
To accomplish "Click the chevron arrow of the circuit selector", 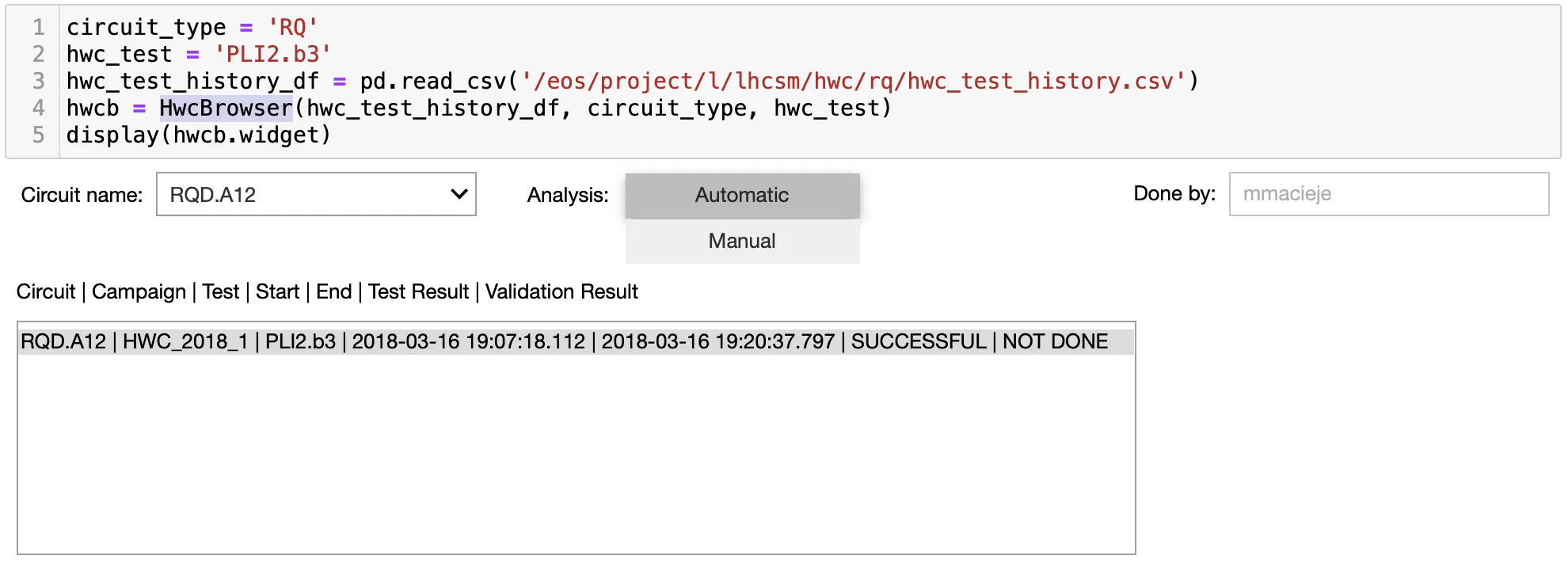I will pyautogui.click(x=459, y=194).
